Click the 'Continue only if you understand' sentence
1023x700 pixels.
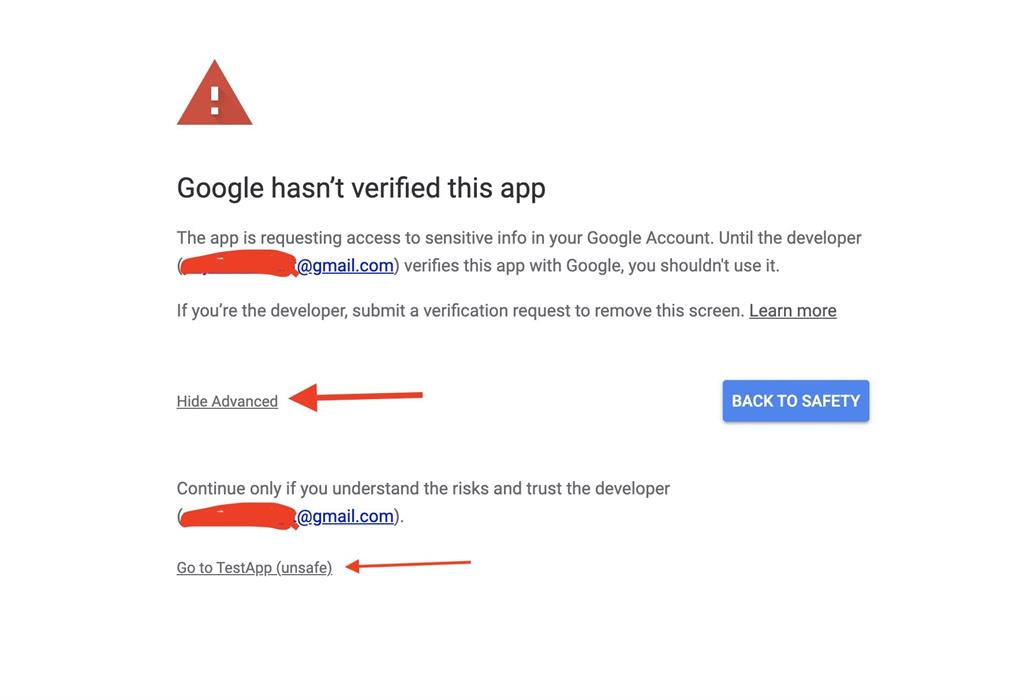423,488
